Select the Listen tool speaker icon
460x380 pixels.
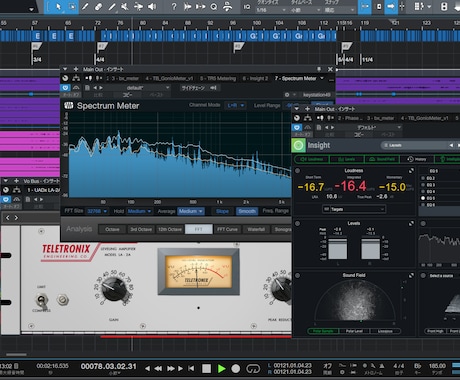pyautogui.click(x=152, y=6)
